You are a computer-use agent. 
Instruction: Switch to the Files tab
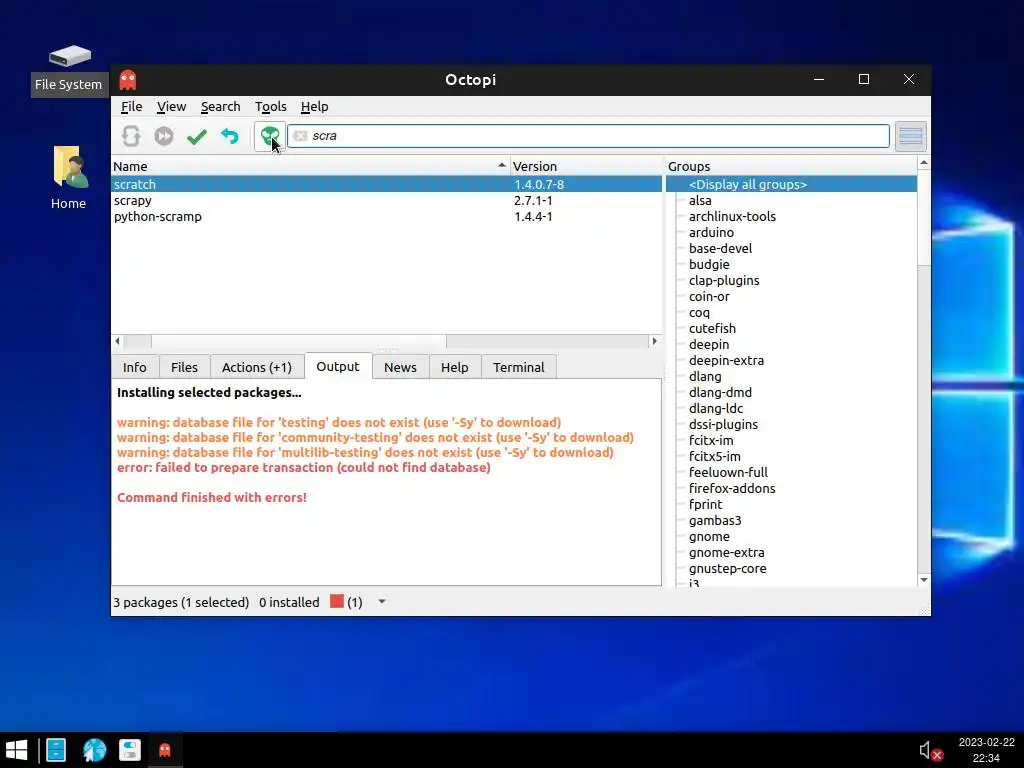click(x=184, y=367)
